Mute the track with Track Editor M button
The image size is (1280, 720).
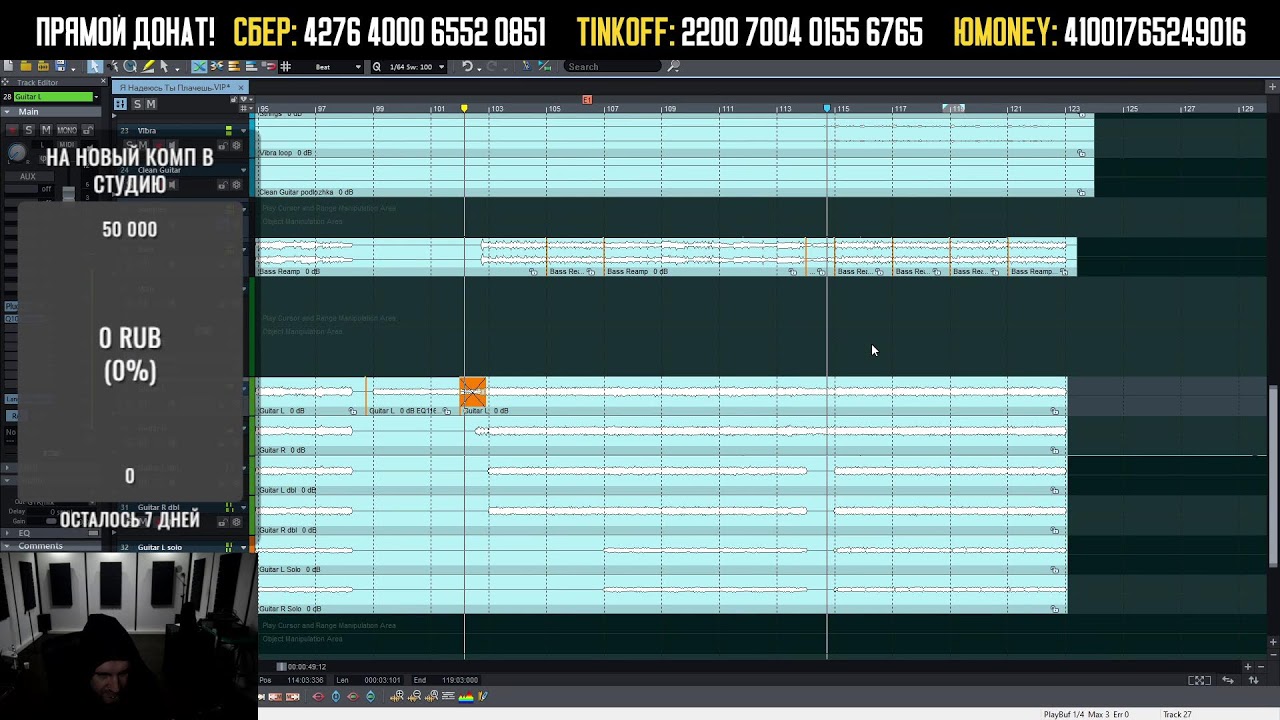pyautogui.click(x=46, y=130)
